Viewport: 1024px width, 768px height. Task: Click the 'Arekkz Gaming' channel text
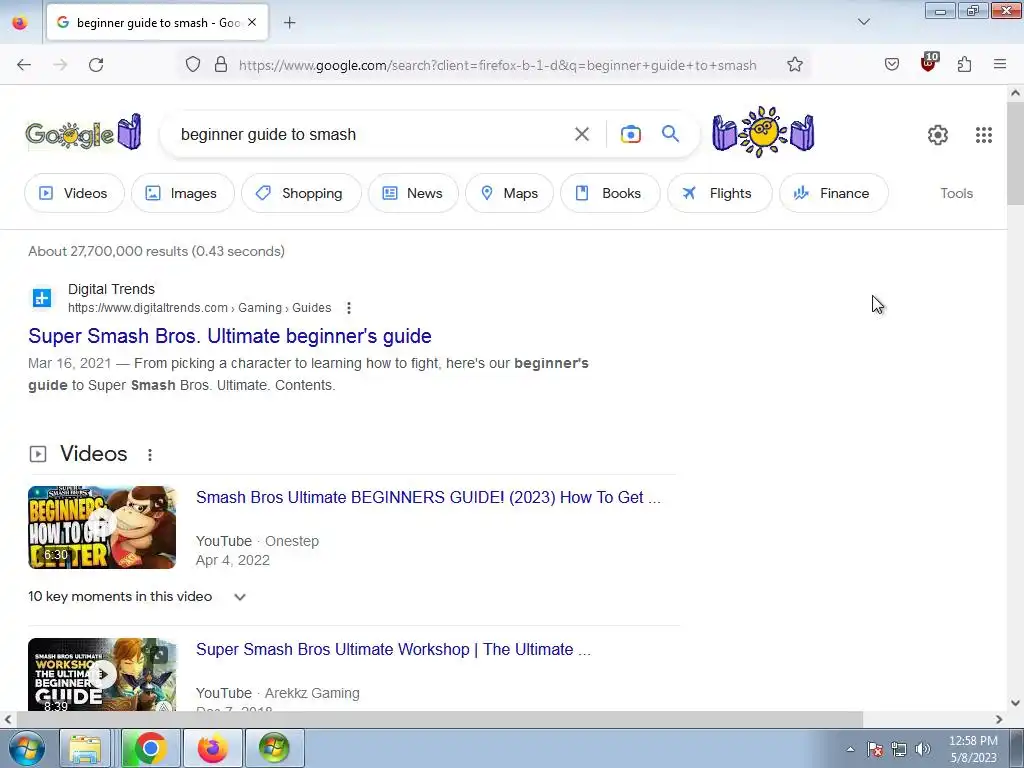click(x=312, y=693)
